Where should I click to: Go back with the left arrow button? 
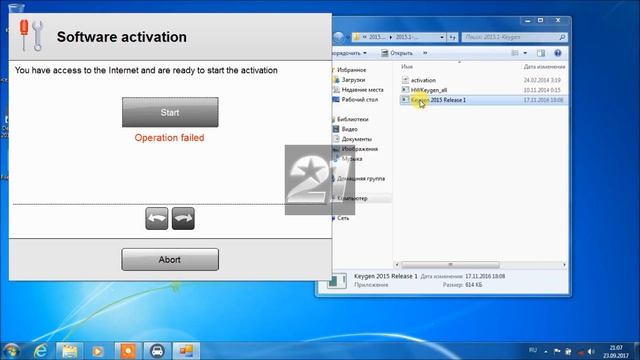click(157, 218)
